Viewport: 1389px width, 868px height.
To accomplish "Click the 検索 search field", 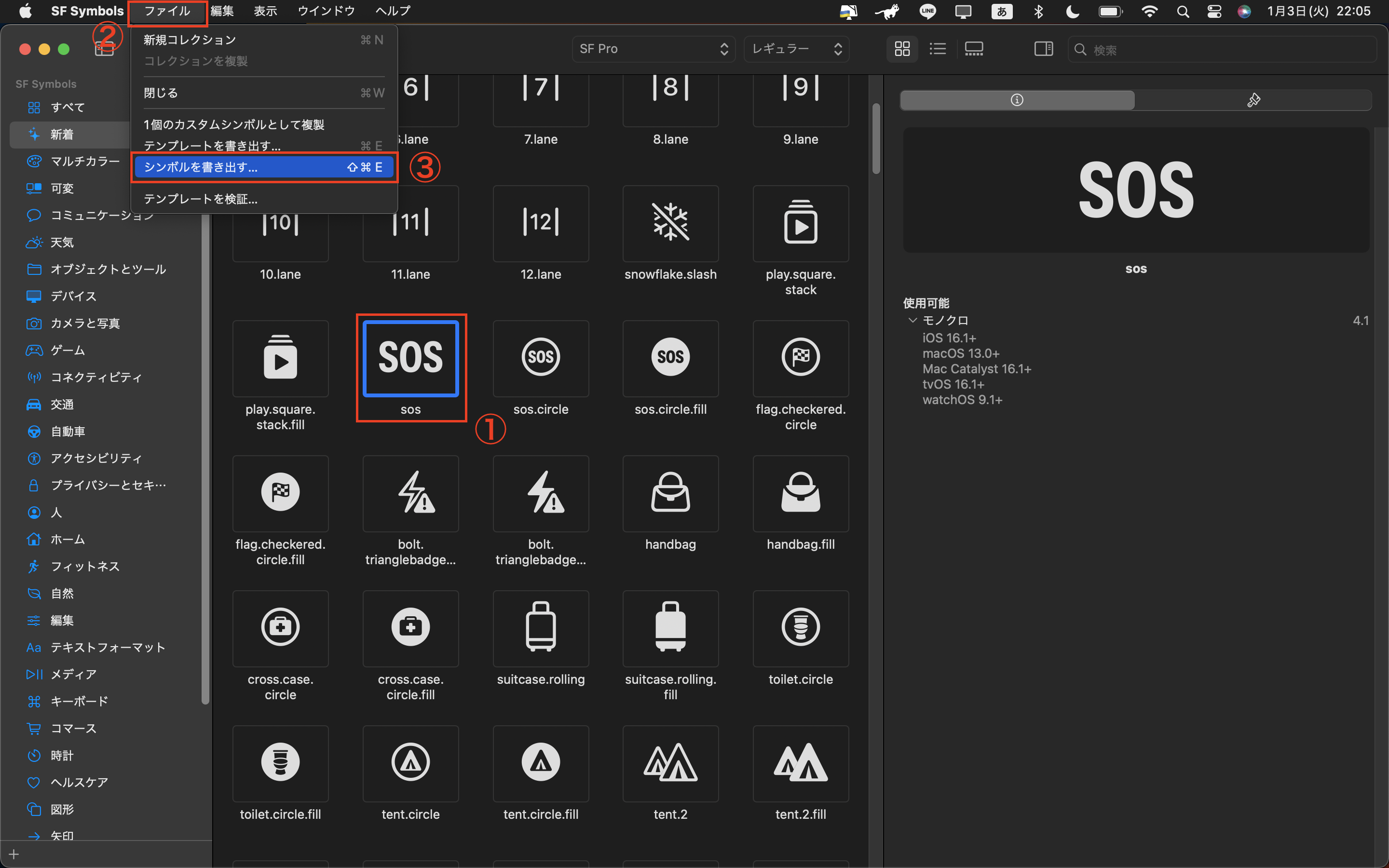I will click(1223, 49).
